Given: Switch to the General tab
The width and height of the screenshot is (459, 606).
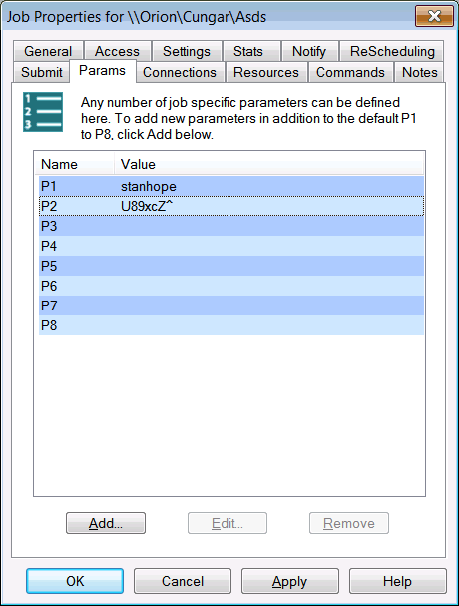Looking at the screenshot, I should point(48,51).
